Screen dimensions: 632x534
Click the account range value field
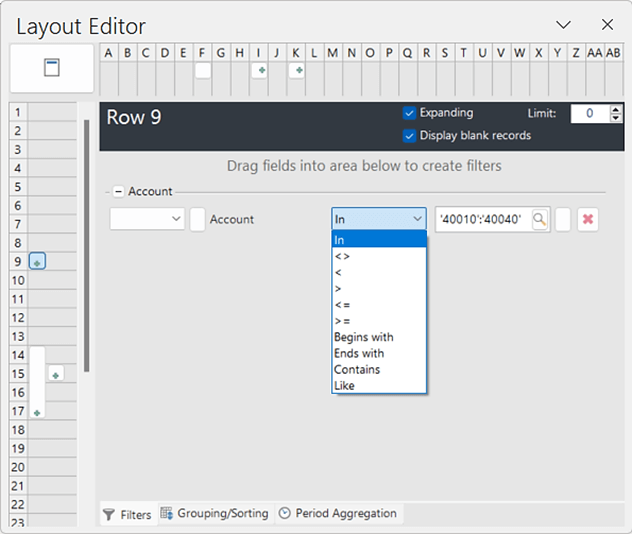point(483,220)
